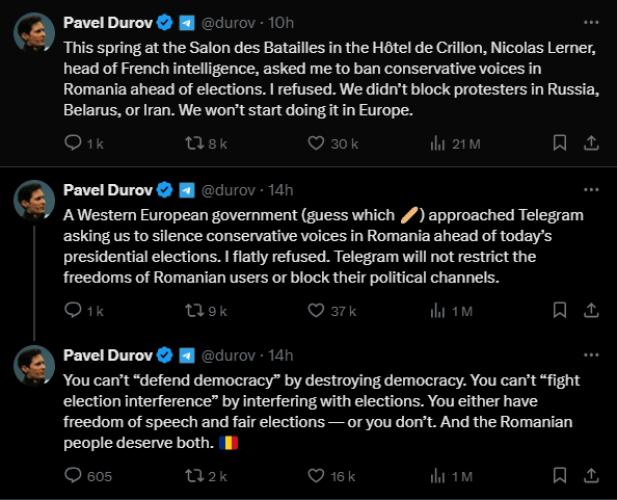
Task: Open more options on the 10h tweet
Action: [x=591, y=22]
